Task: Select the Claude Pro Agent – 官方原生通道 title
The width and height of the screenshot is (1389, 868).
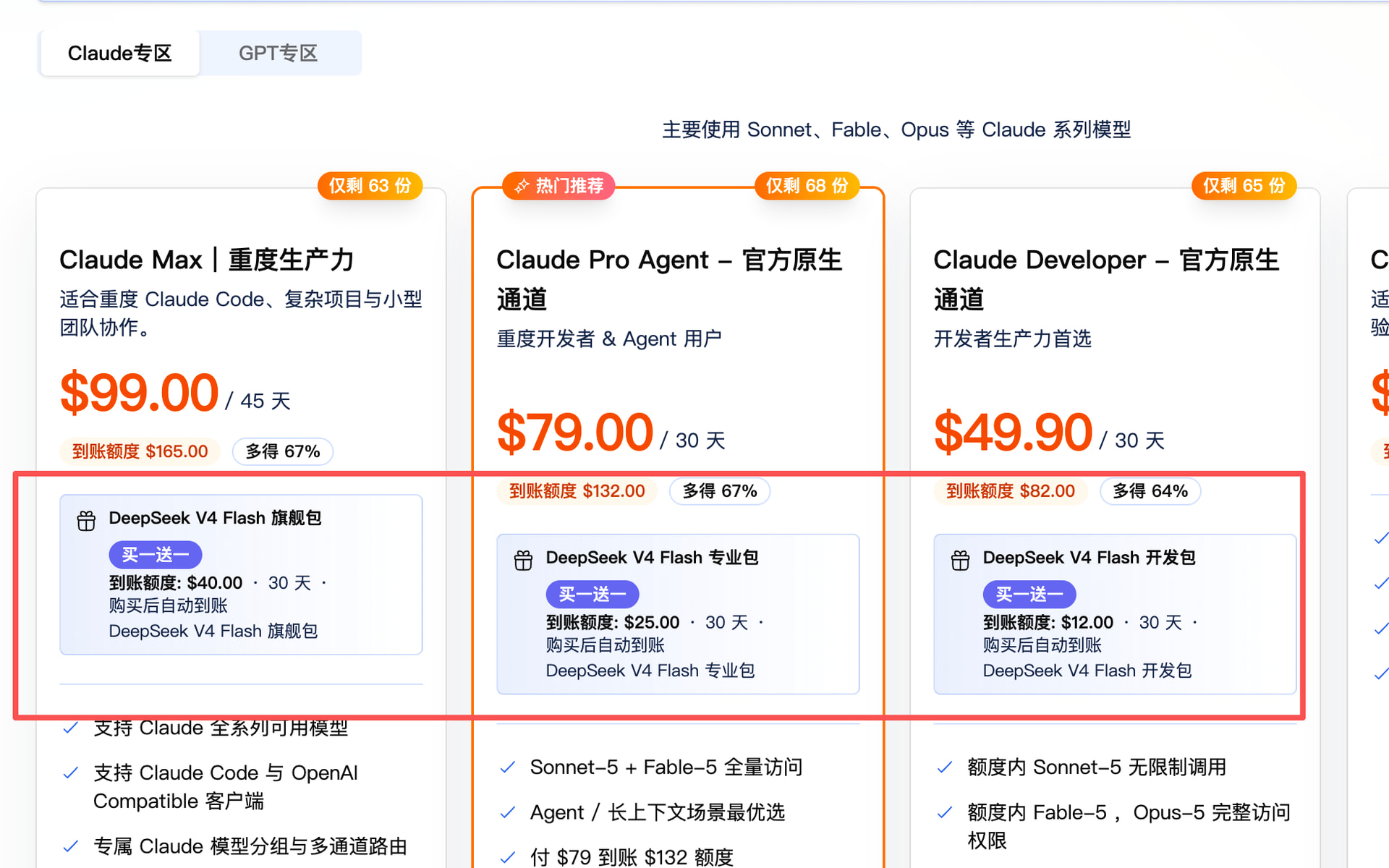Action: tap(670, 279)
